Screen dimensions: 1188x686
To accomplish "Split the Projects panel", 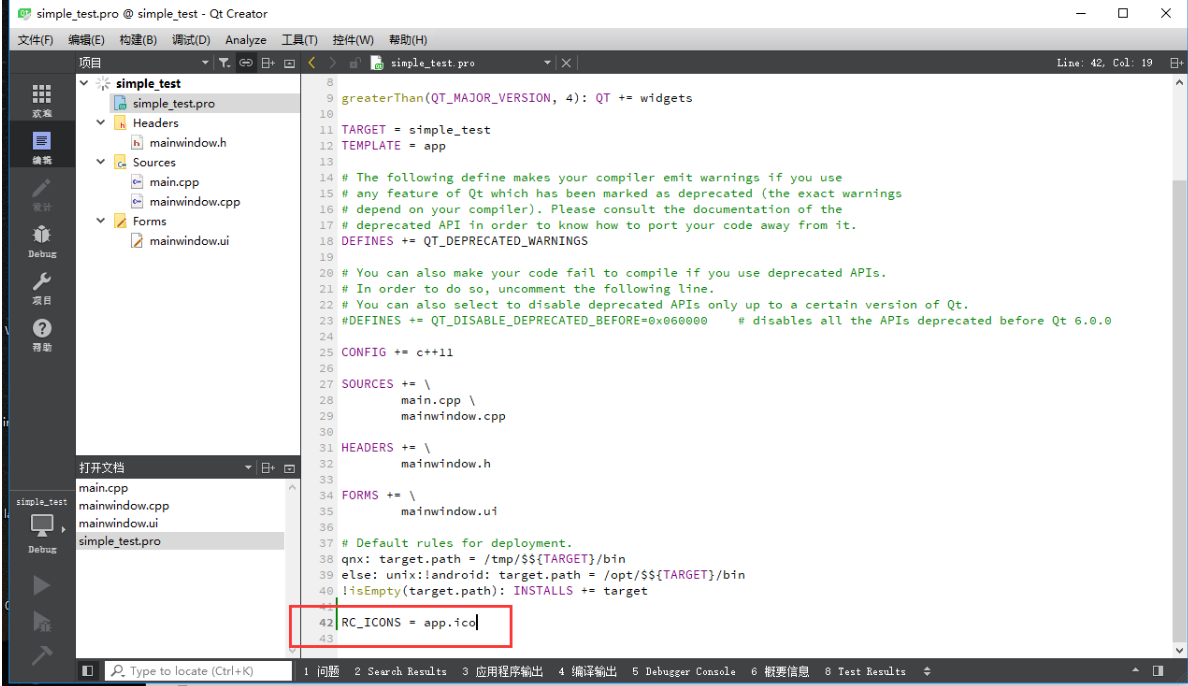I will click(267, 63).
